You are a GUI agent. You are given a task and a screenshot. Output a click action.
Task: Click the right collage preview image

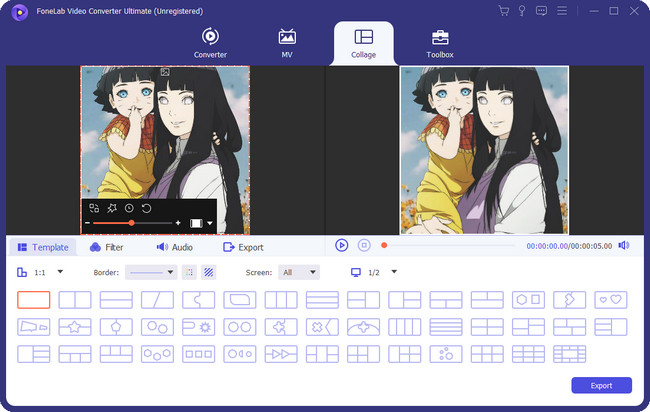[x=484, y=150]
